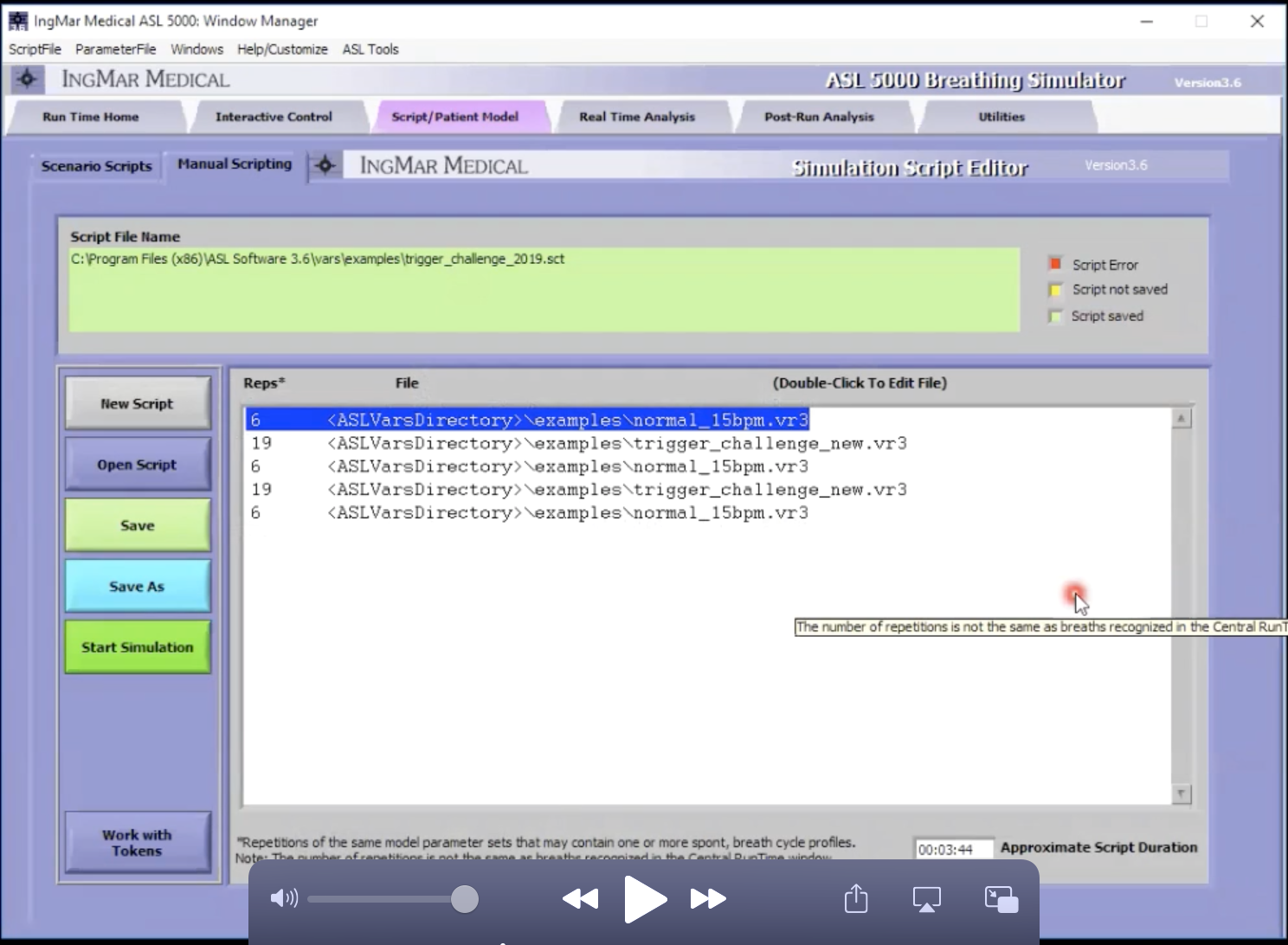
Task: Click the picture-in-picture icon
Action: tap(1001, 899)
